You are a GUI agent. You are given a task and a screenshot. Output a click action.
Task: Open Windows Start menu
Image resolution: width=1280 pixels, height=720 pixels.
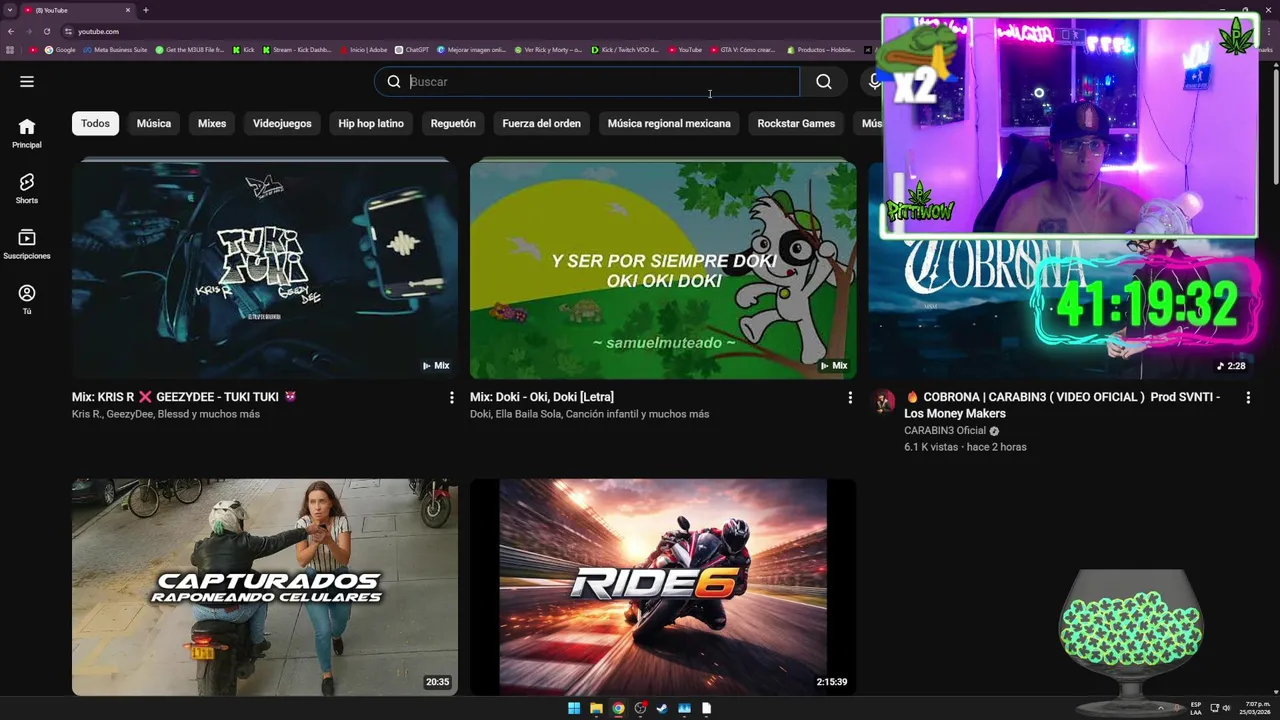pos(574,708)
